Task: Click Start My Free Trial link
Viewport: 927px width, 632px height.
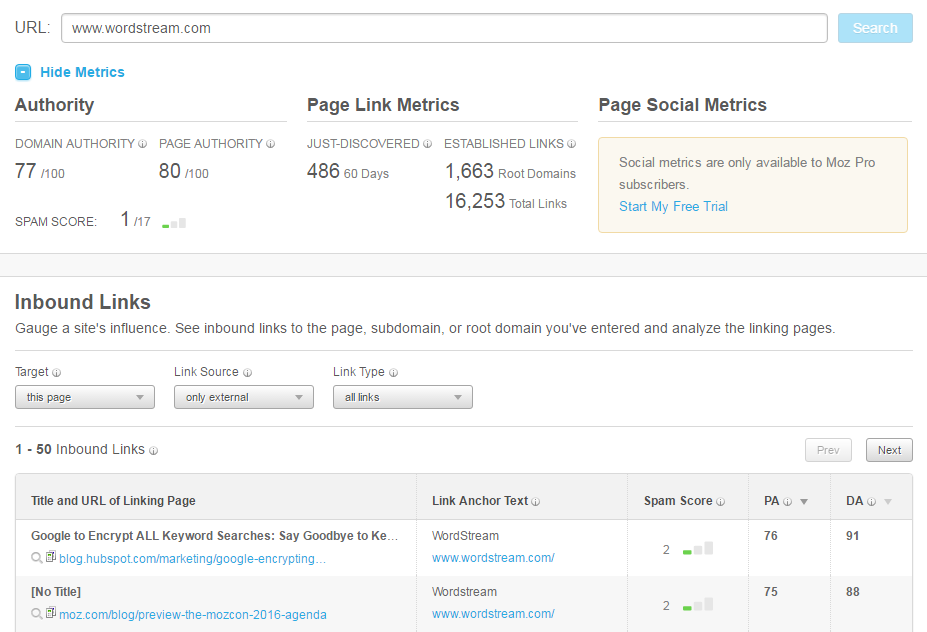Action: coord(673,206)
